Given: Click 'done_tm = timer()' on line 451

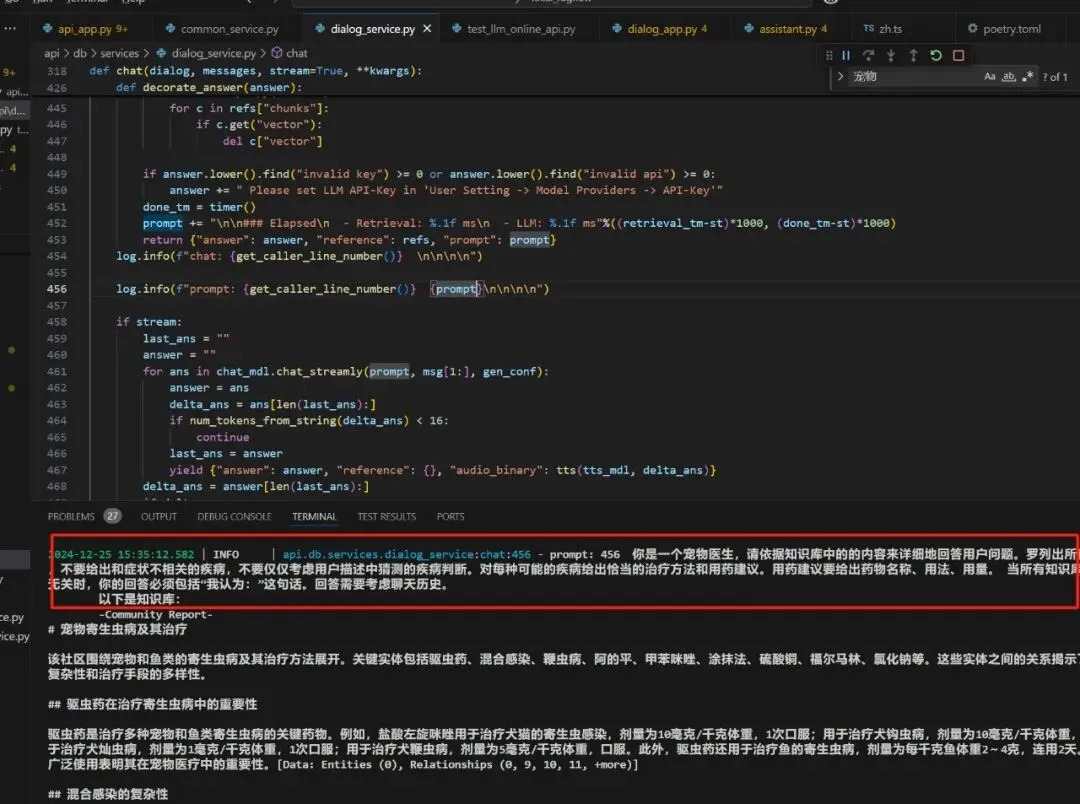Looking at the screenshot, I should point(199,207).
